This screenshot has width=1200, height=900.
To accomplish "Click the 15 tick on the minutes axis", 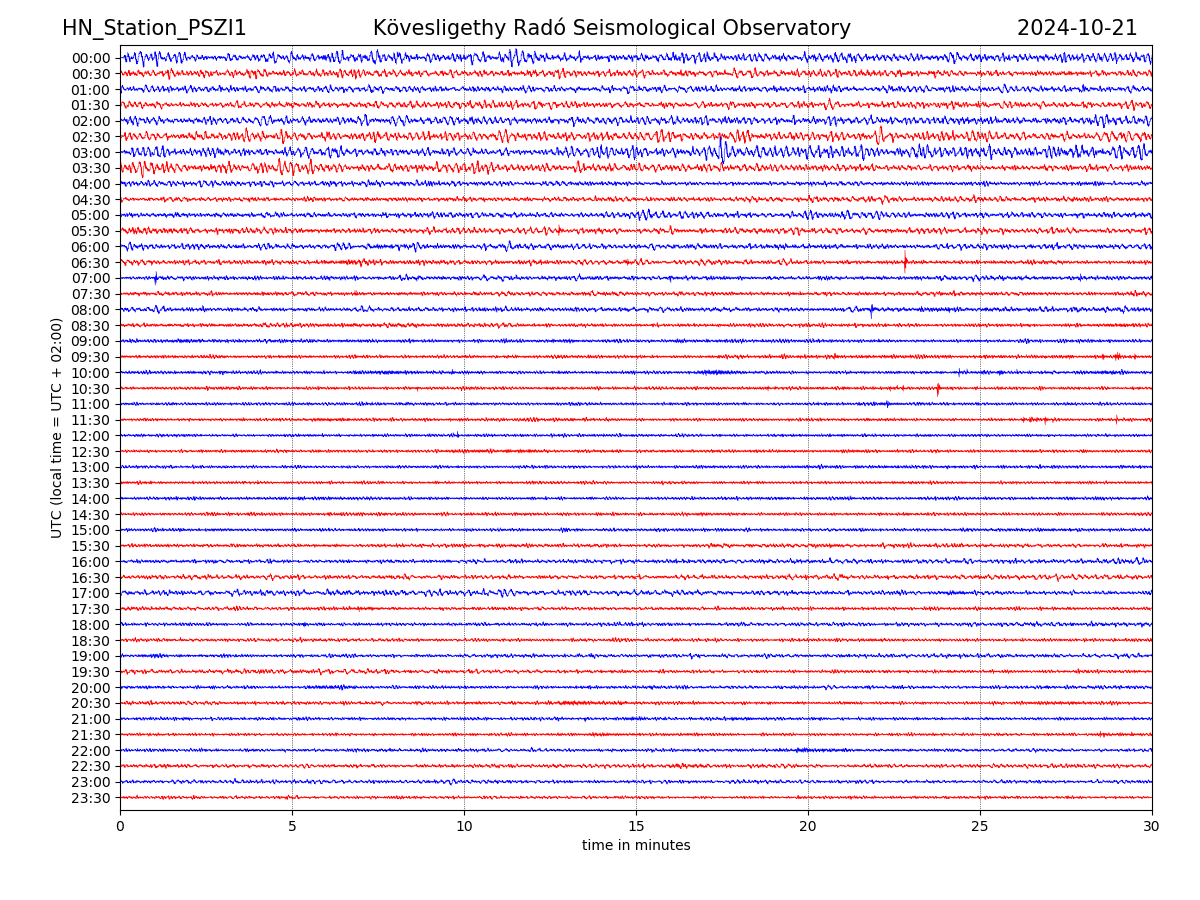I will pos(636,827).
